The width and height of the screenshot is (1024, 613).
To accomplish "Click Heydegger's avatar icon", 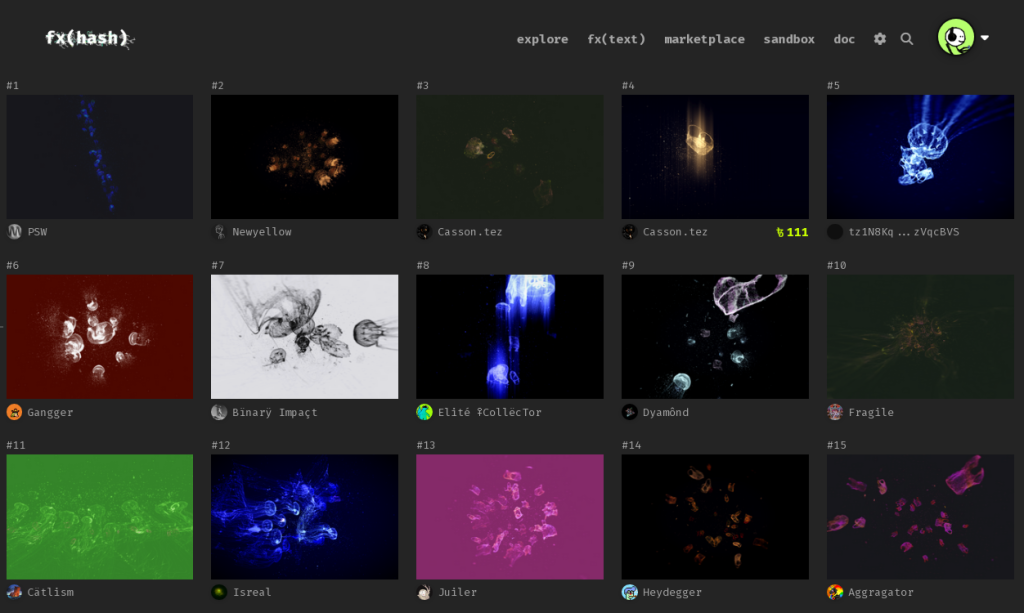I will coord(629,592).
